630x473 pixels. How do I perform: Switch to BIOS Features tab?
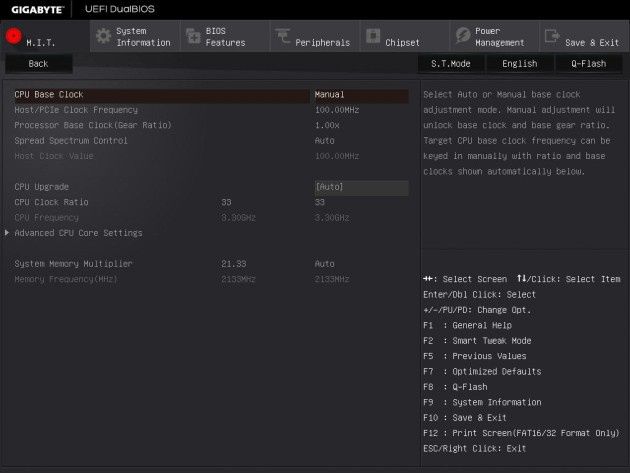(x=225, y=36)
